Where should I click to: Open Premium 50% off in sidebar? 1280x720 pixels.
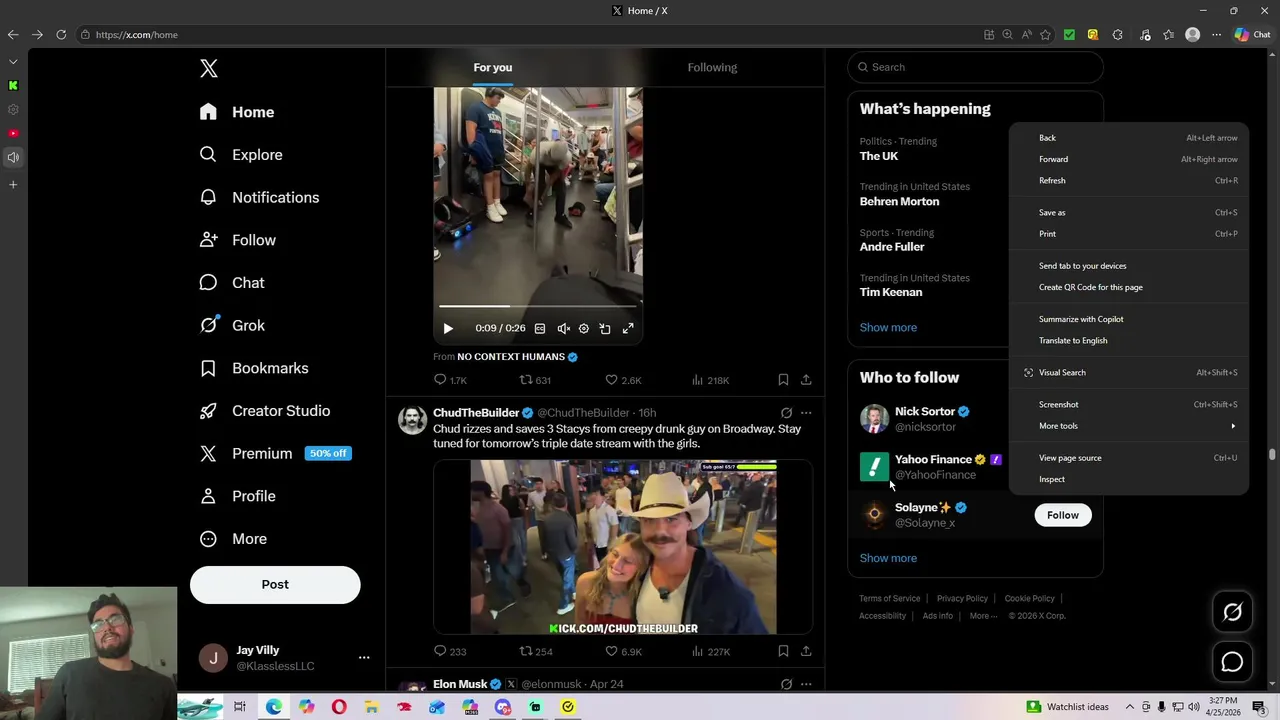(275, 453)
